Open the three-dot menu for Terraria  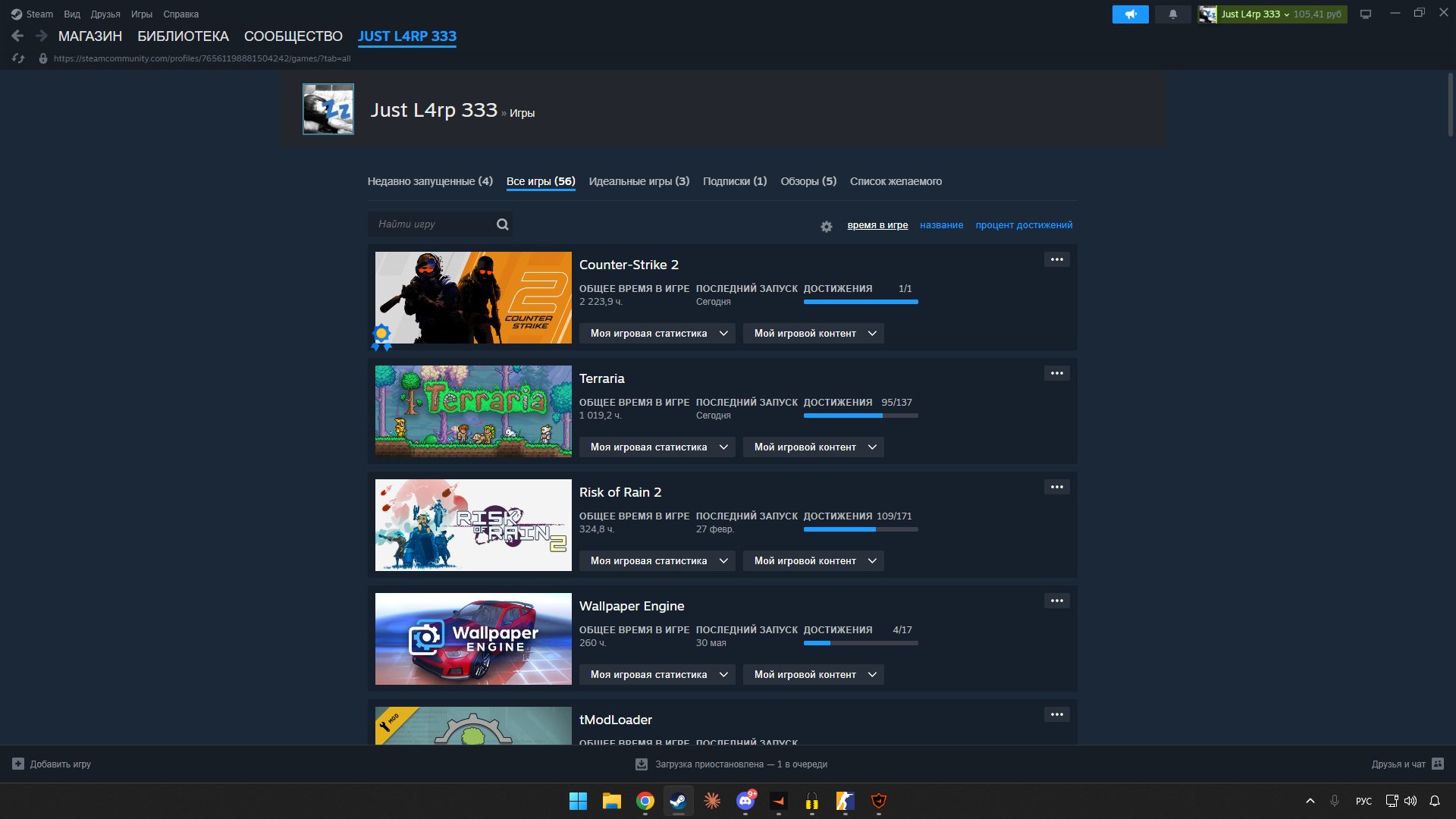click(x=1057, y=373)
